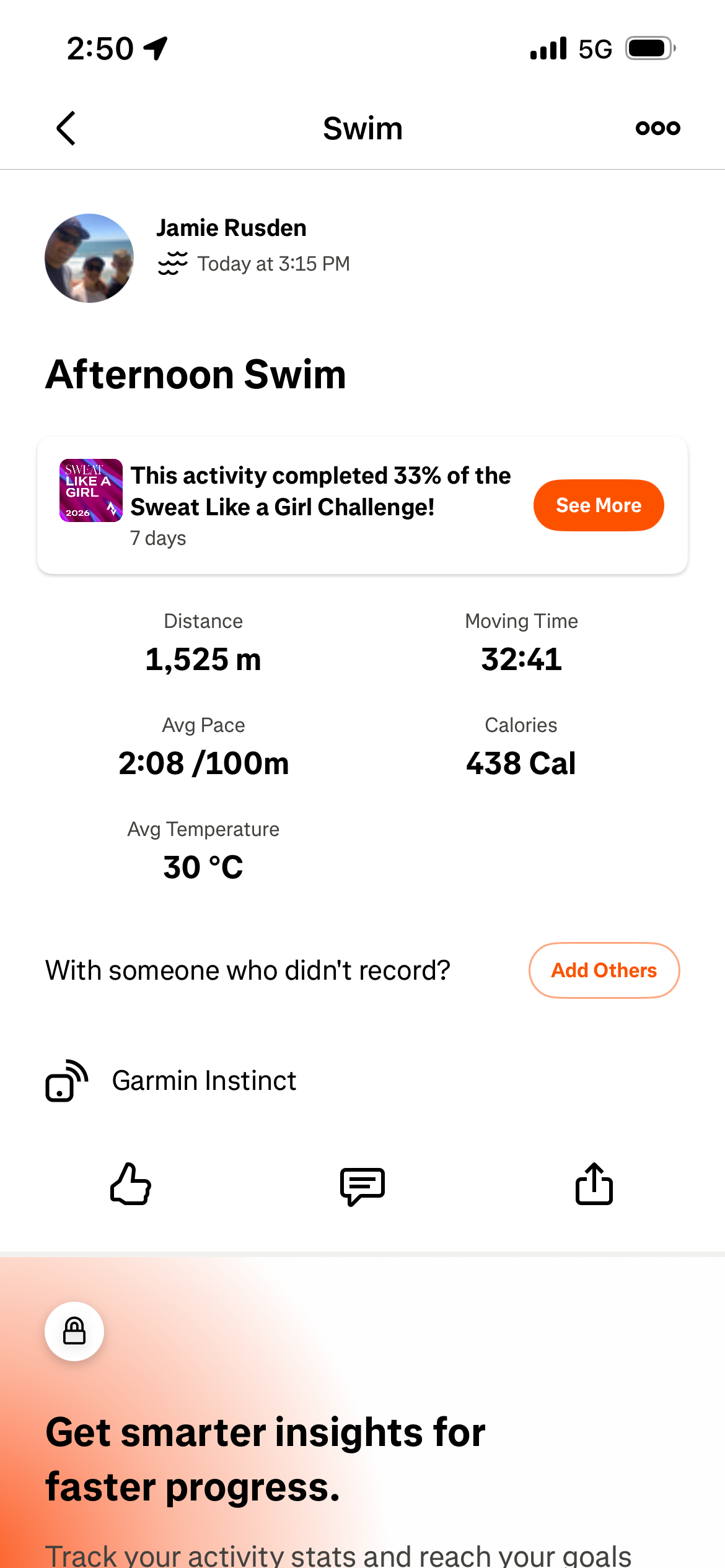Open the Jamie Rusden athlete name link
The width and height of the screenshot is (725, 1568).
pyautogui.click(x=231, y=228)
